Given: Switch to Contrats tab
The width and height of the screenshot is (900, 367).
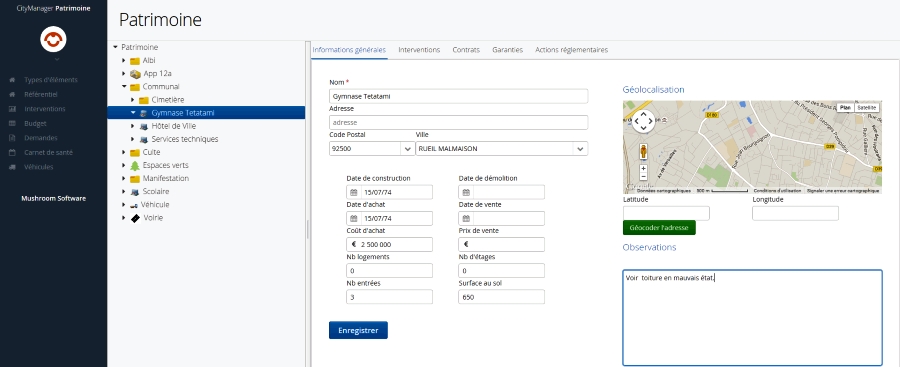Looking at the screenshot, I should point(465,50).
